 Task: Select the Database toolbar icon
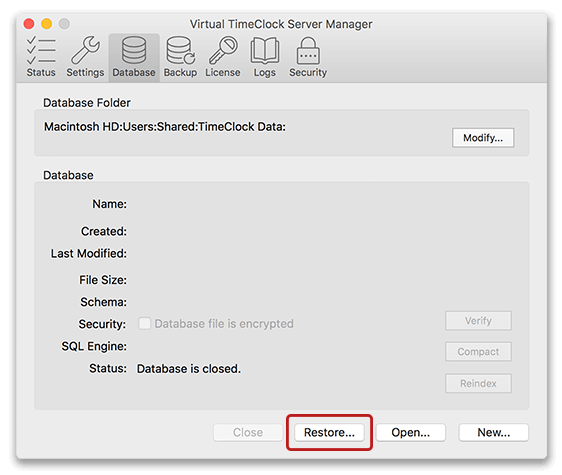pyautogui.click(x=134, y=57)
